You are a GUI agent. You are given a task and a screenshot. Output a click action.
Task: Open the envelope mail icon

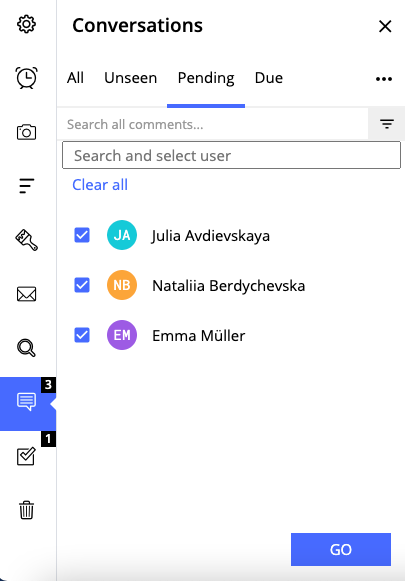point(26,294)
